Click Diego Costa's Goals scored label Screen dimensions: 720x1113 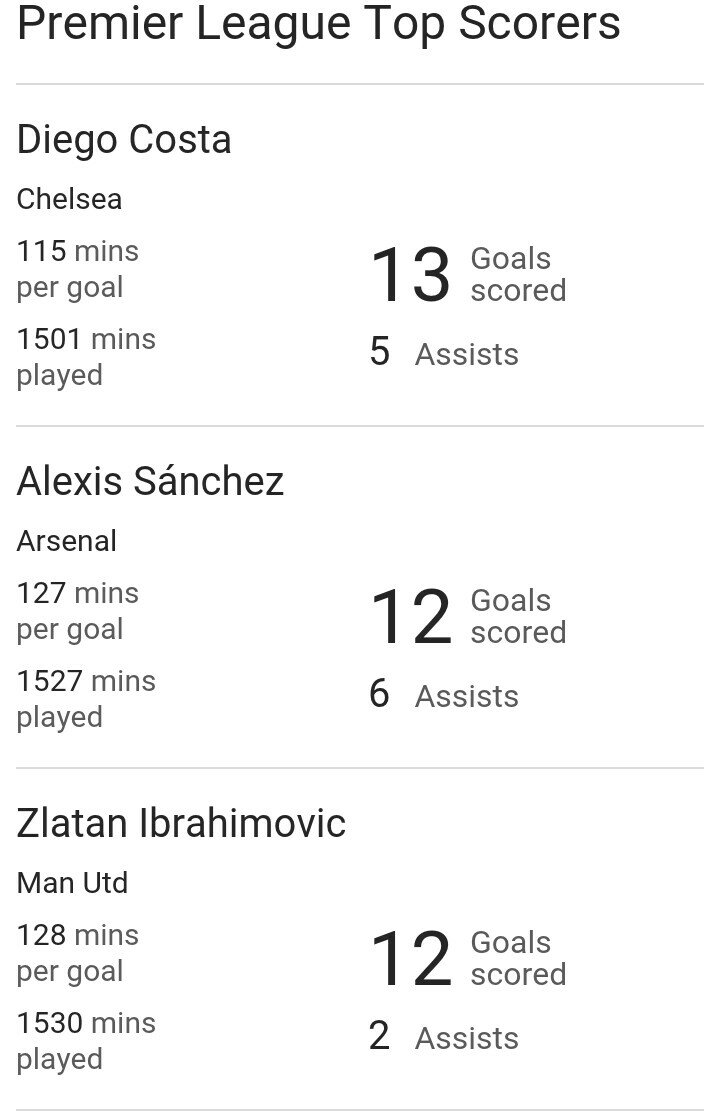tap(518, 274)
